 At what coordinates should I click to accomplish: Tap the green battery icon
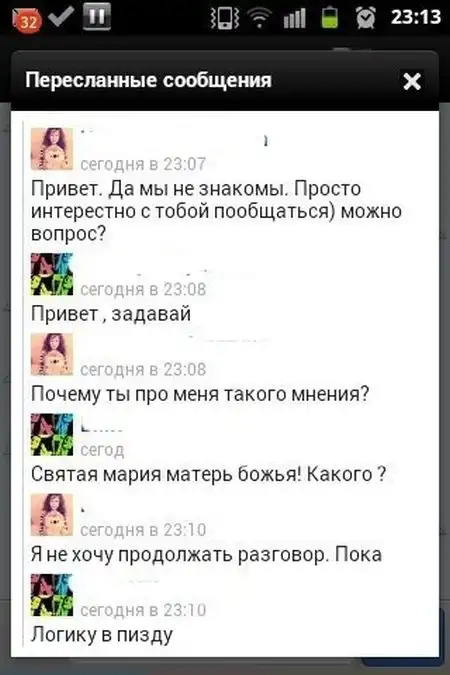pos(329,18)
